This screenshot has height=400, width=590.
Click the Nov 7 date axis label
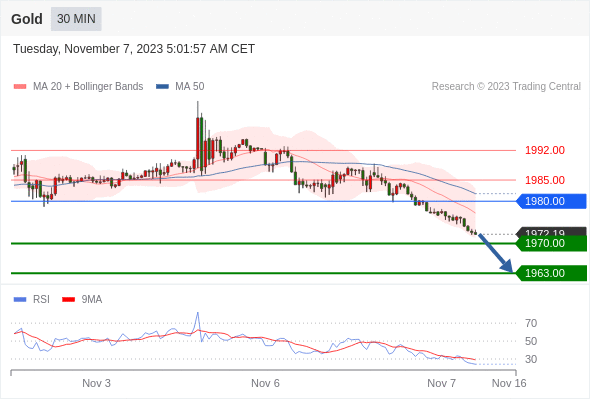441,383
